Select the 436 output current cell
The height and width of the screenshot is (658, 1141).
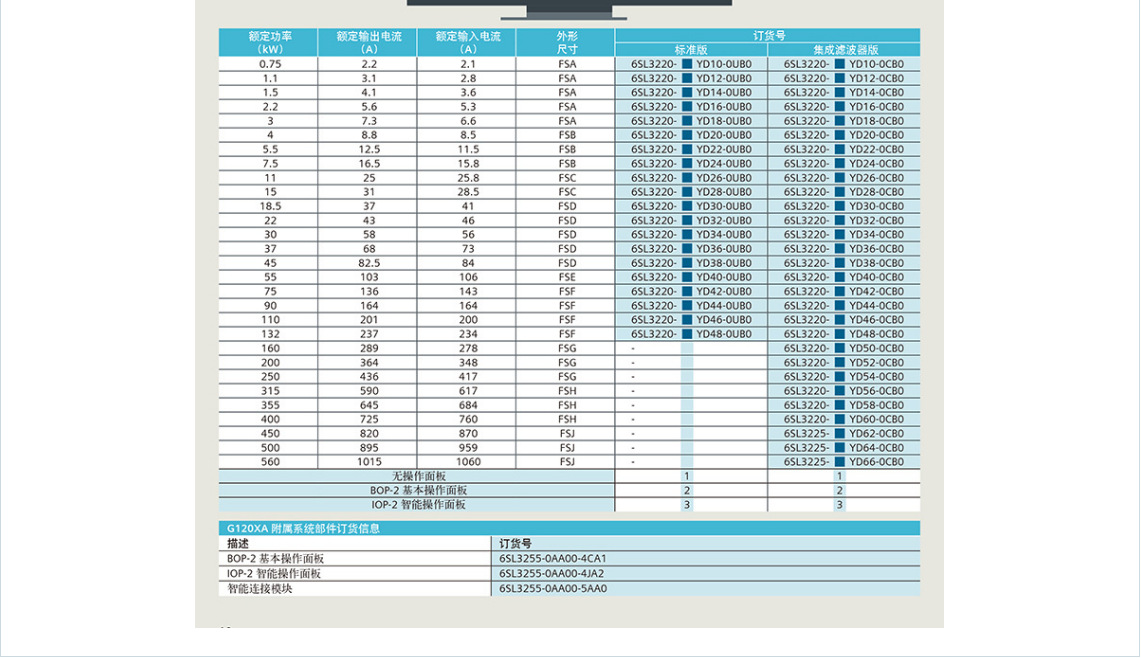369,376
